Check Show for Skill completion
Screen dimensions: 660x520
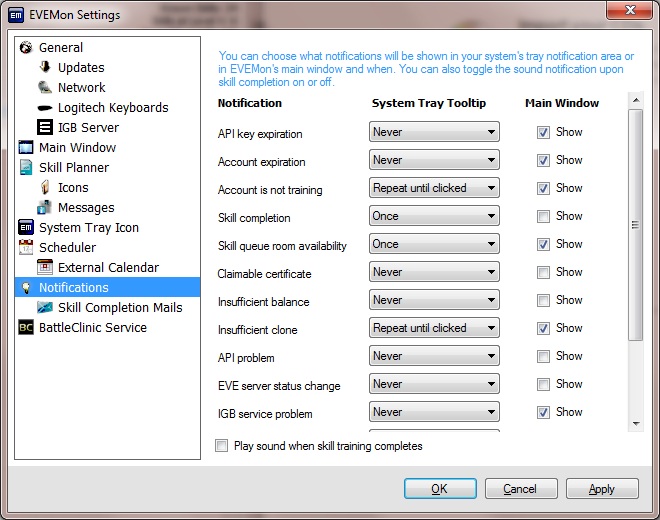[x=543, y=216]
